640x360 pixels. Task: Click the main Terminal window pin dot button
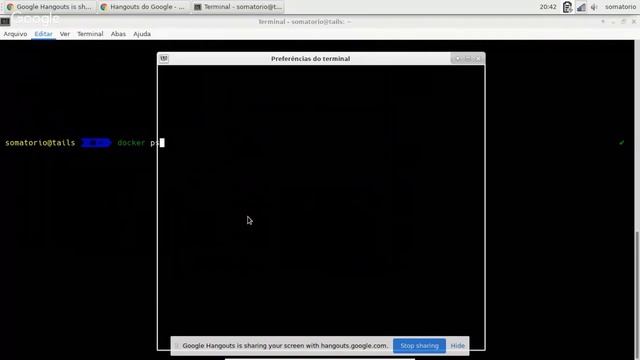point(603,22)
